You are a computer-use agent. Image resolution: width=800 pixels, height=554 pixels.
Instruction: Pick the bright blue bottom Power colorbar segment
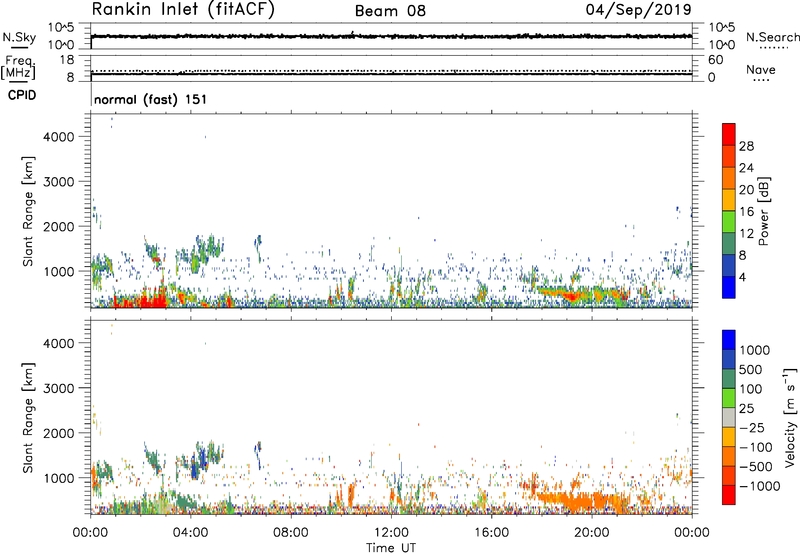(729, 287)
